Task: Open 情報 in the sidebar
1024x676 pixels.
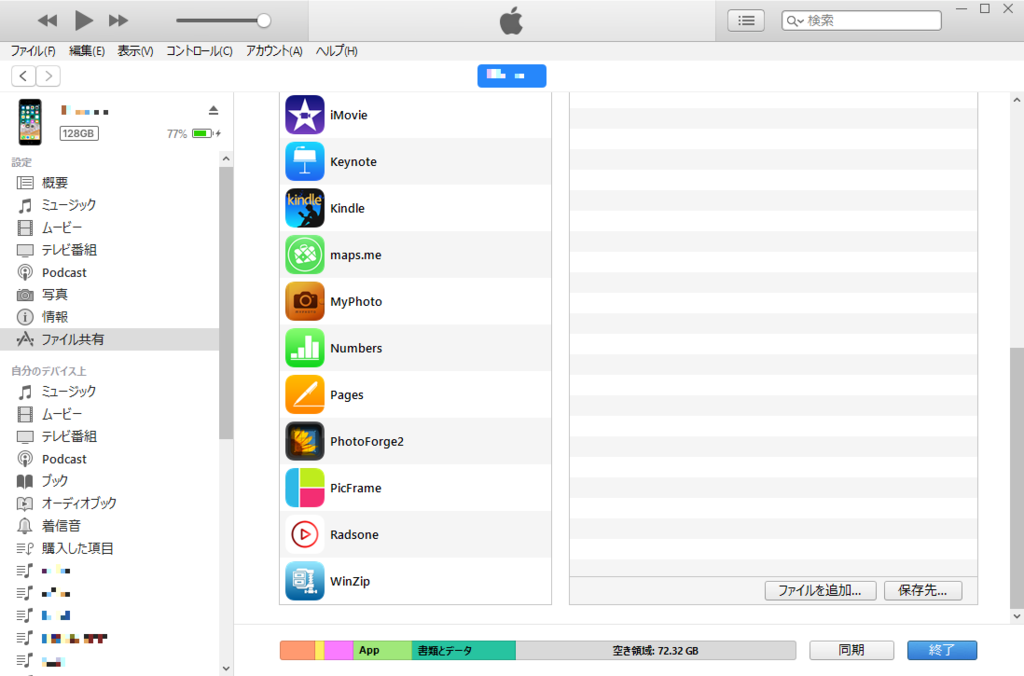Action: [x=110, y=317]
